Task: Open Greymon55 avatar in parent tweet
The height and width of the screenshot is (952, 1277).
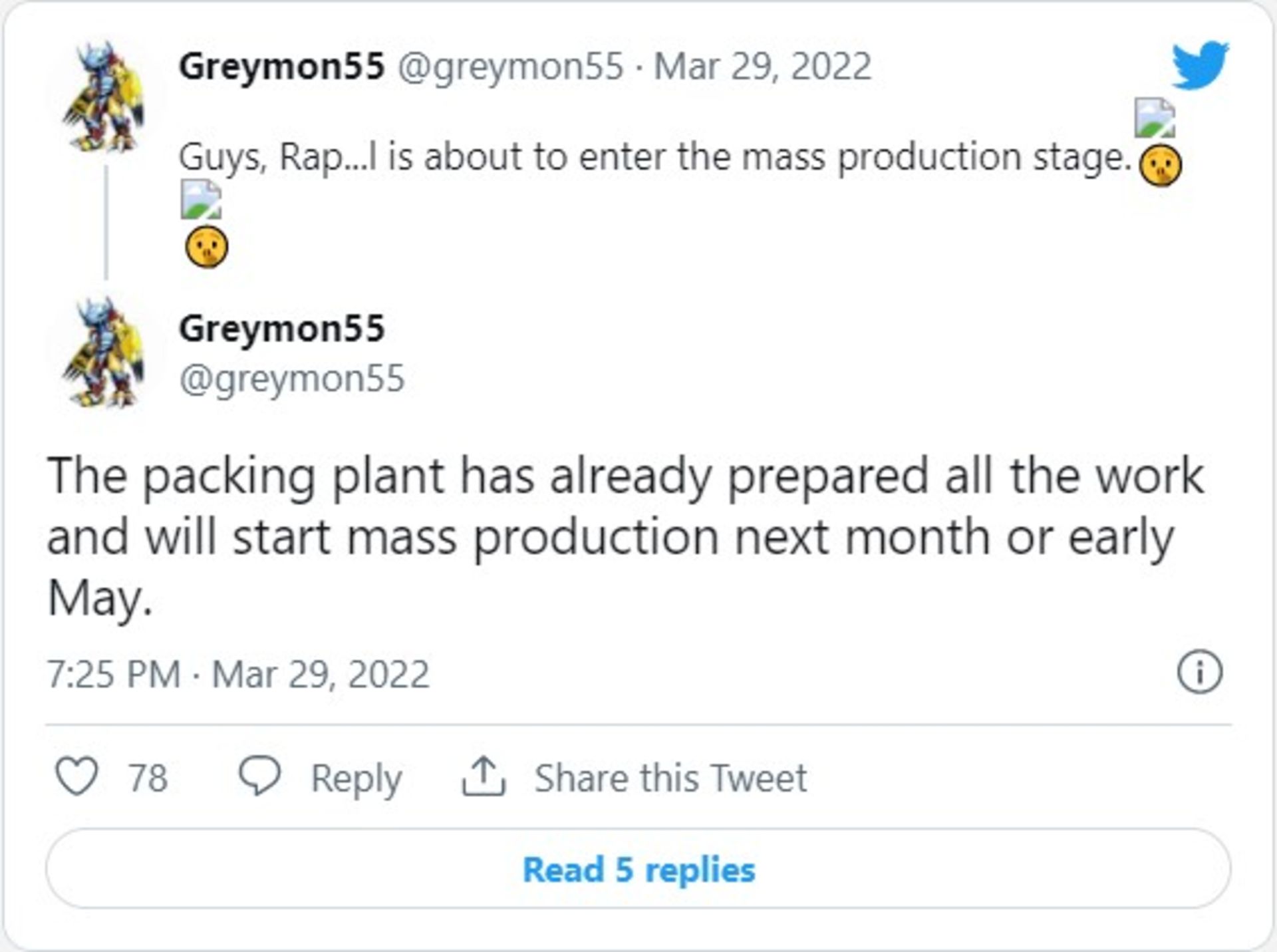Action: coord(104,97)
